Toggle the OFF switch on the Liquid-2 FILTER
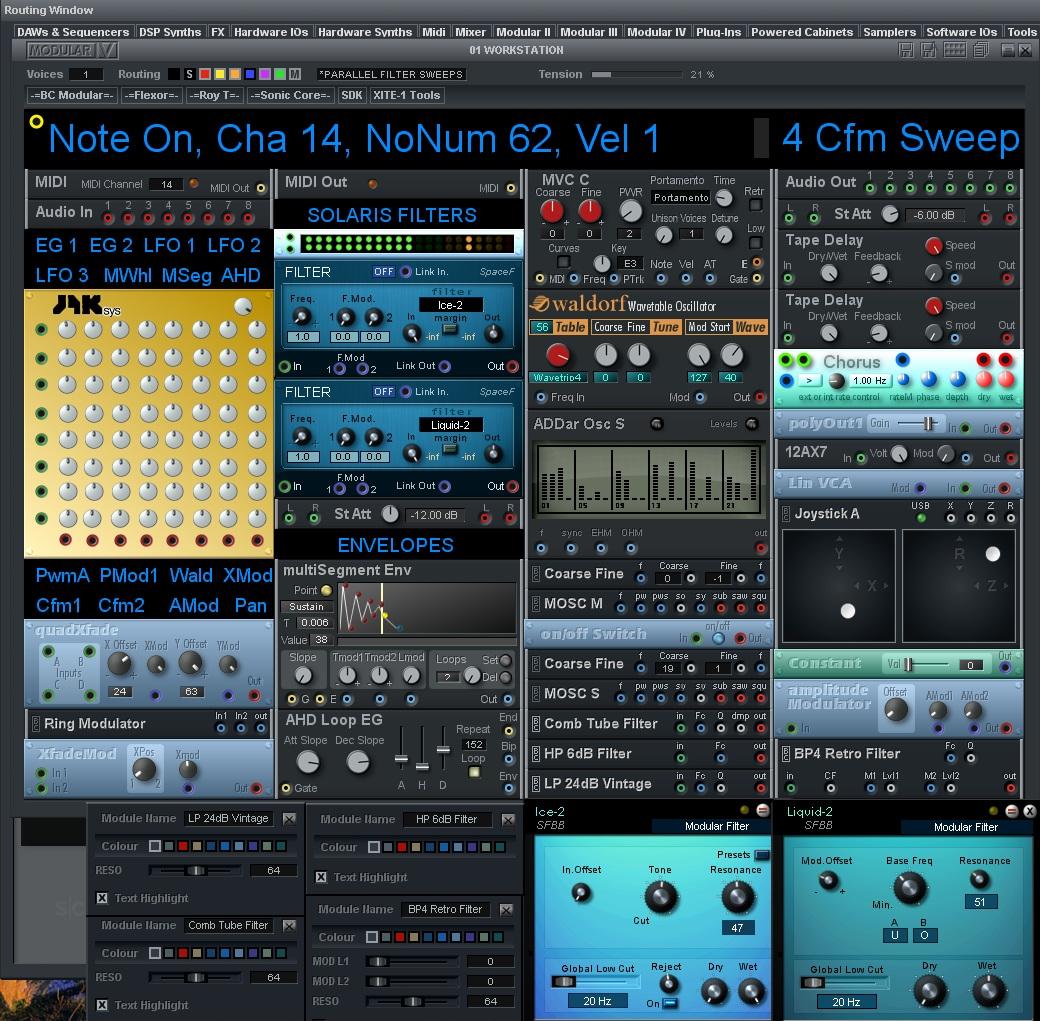The image size is (1040, 1021). (x=384, y=391)
